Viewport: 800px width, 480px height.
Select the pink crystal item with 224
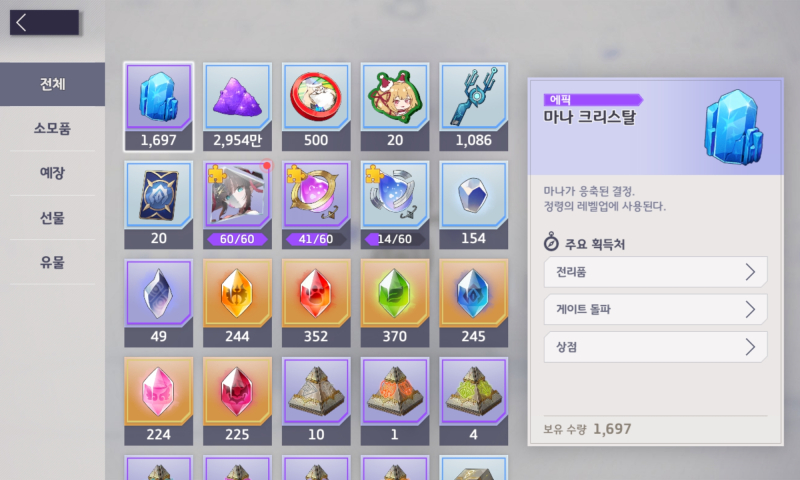tap(159, 401)
